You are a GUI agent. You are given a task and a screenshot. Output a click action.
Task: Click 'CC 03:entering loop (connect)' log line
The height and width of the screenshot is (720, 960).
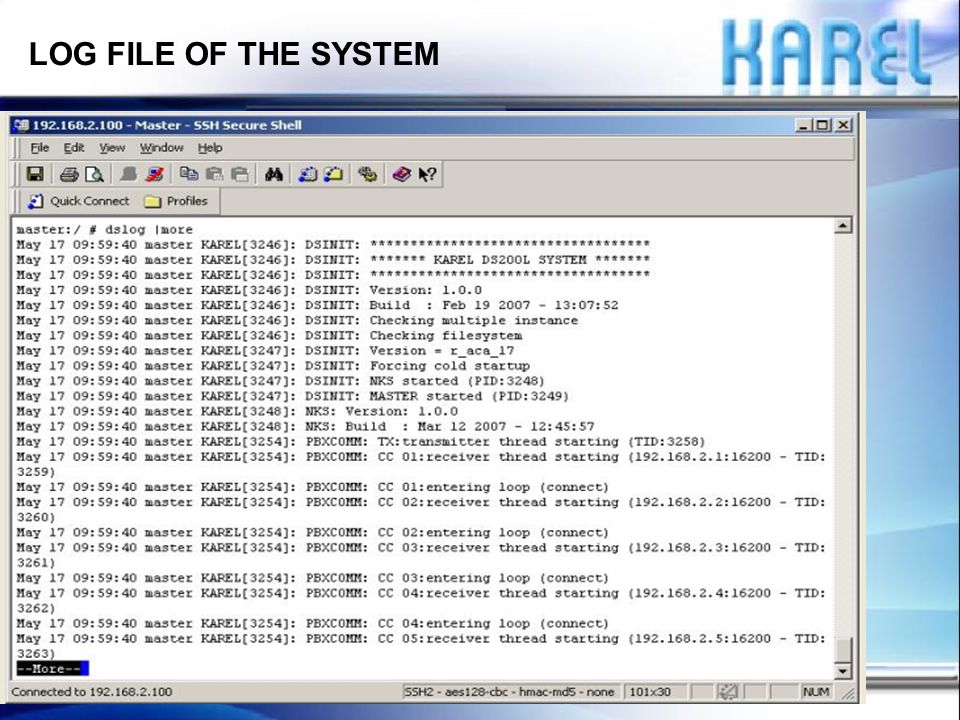coord(313,578)
